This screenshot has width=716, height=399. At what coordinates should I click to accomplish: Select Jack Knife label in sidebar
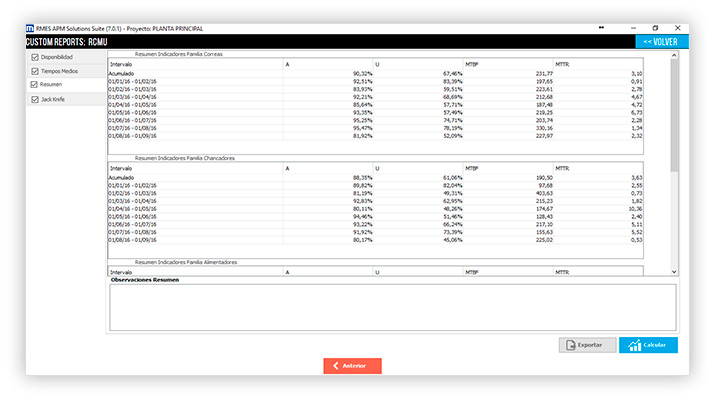pos(53,99)
